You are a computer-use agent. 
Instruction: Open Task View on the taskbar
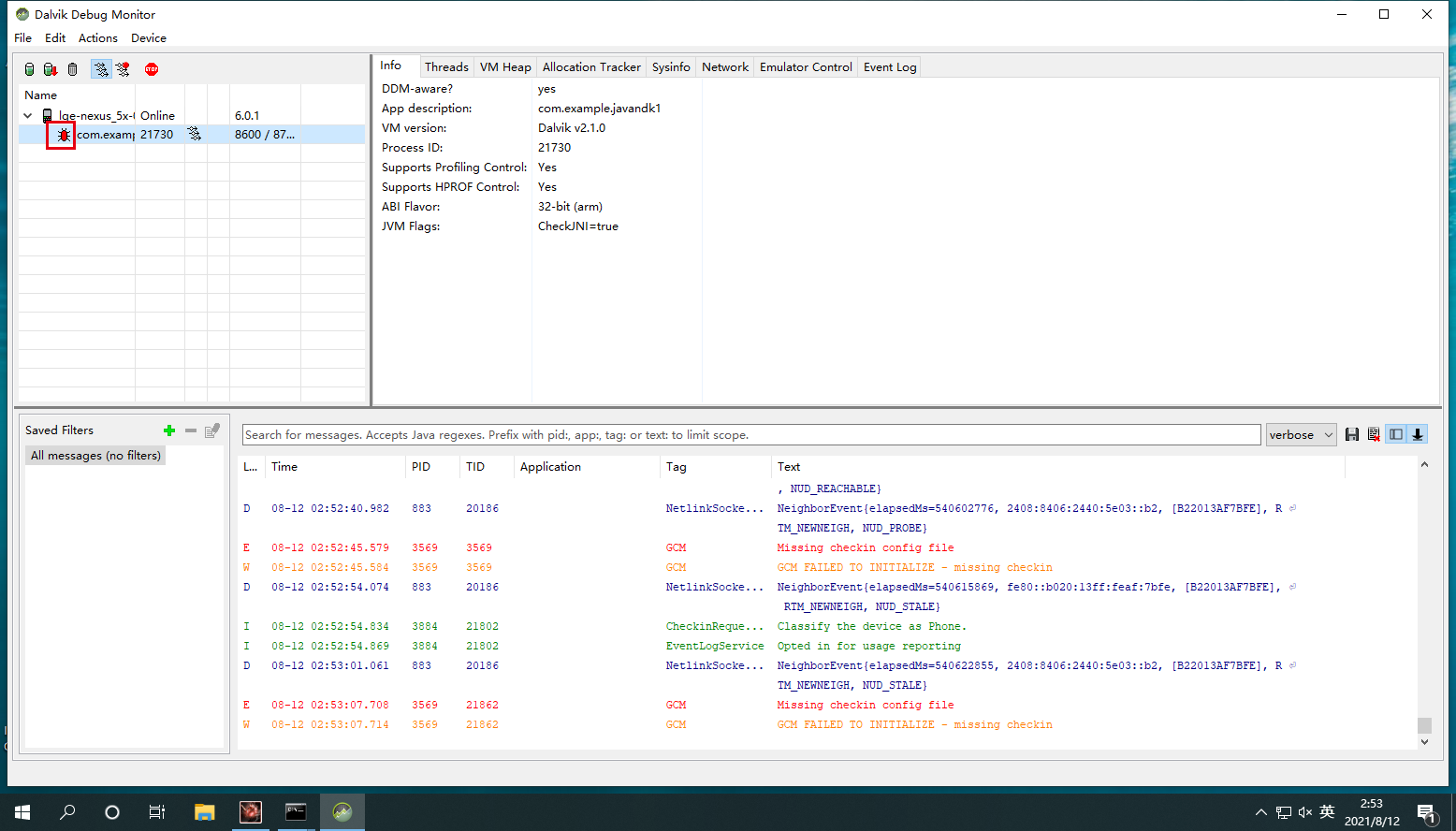pos(157,812)
